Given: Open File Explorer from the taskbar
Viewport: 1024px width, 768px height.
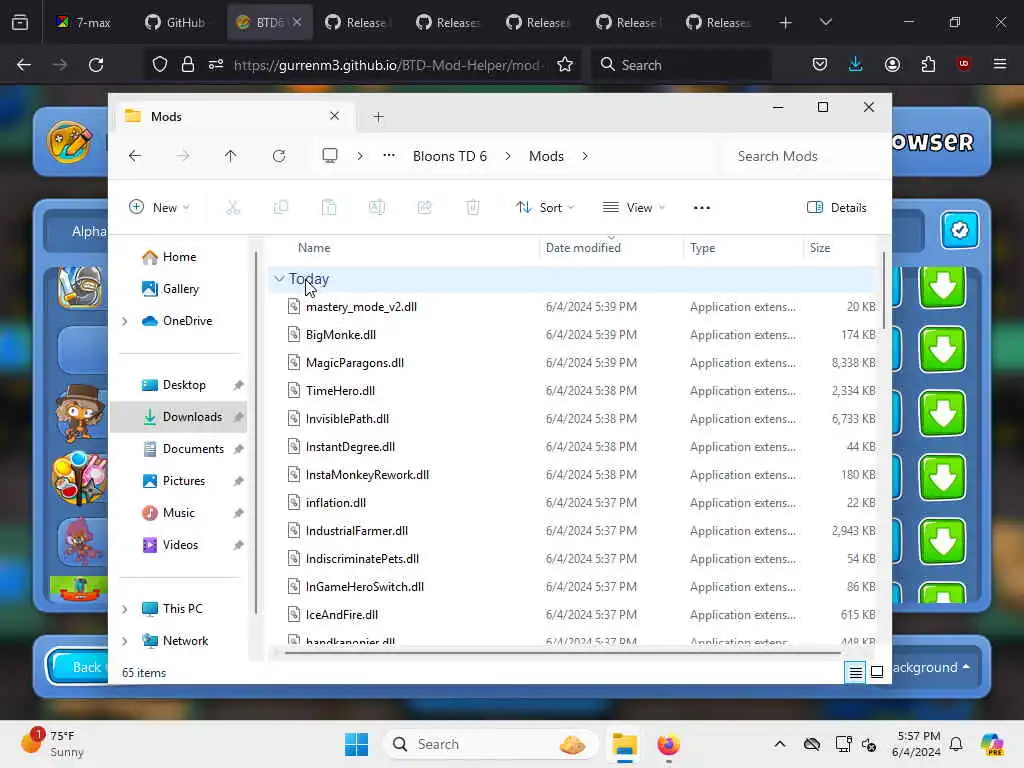Looking at the screenshot, I should coord(624,744).
